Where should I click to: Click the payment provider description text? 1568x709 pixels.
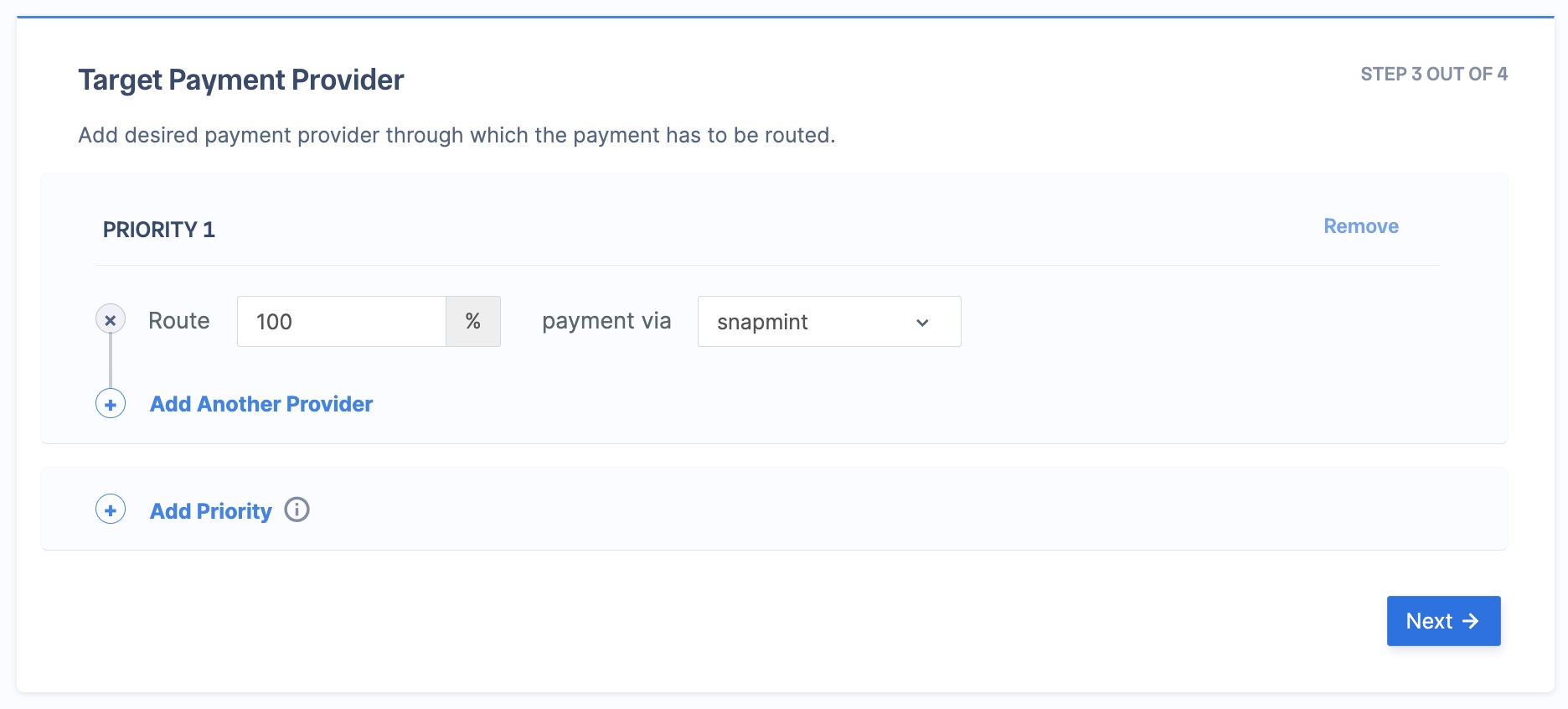click(x=456, y=135)
